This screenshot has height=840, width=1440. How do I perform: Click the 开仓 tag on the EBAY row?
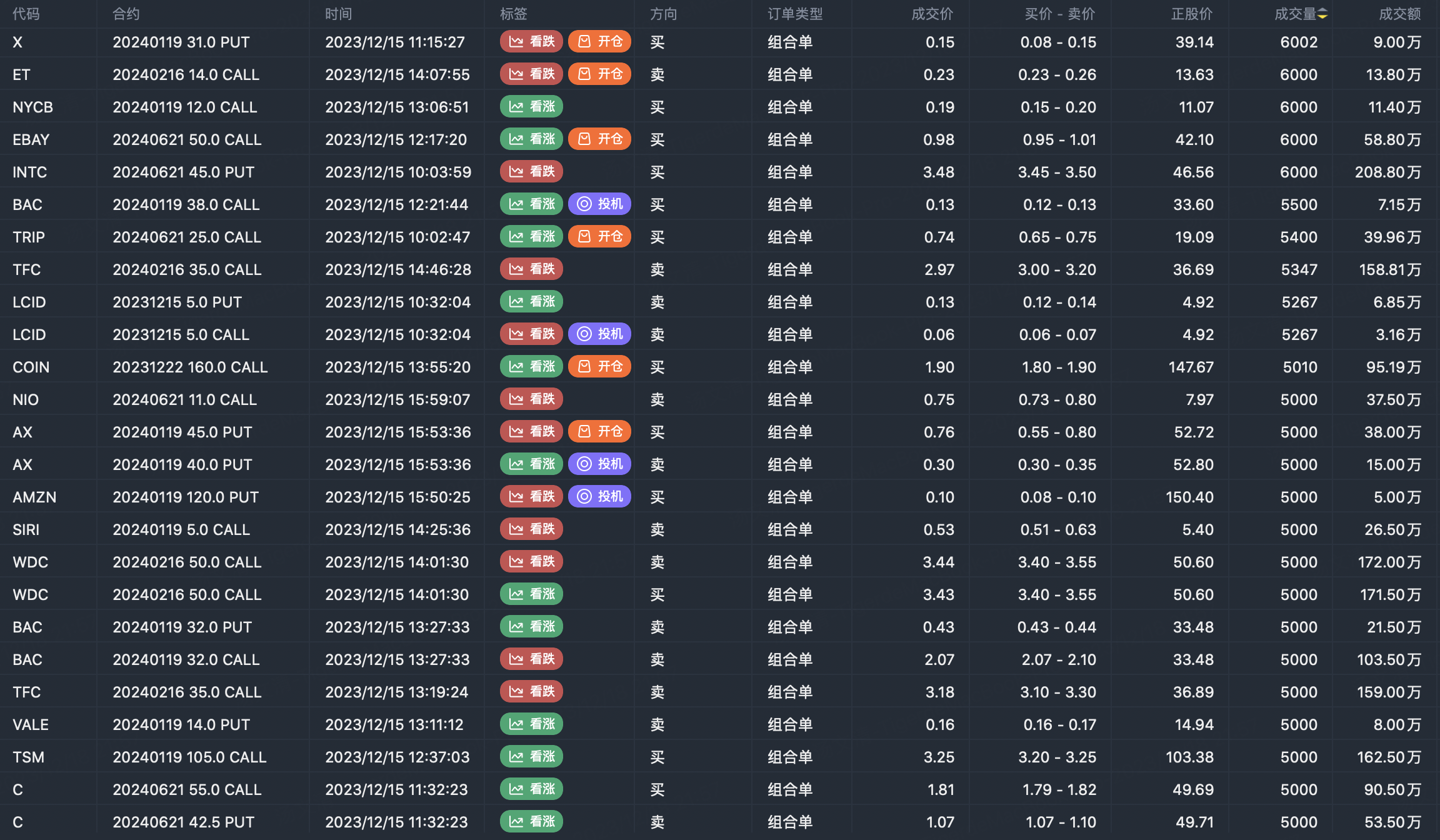click(x=599, y=139)
